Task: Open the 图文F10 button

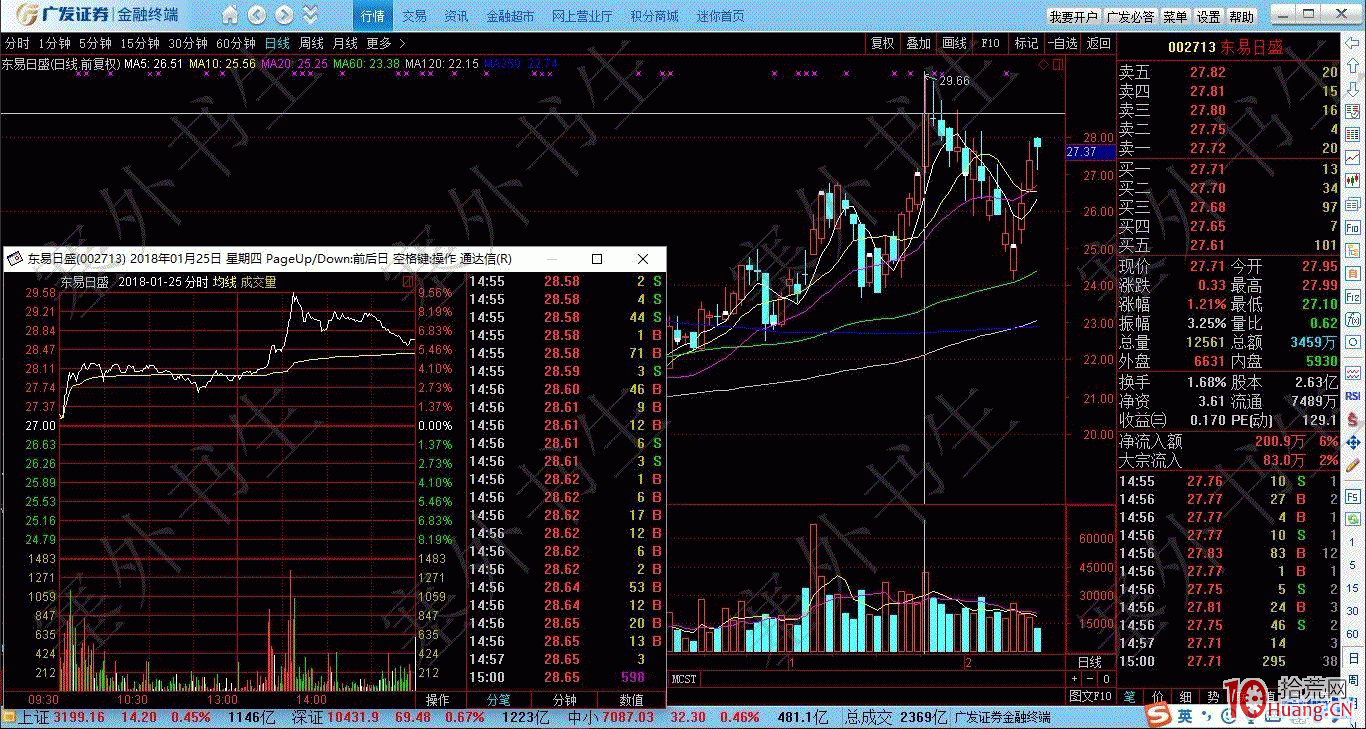Action: (x=1089, y=695)
